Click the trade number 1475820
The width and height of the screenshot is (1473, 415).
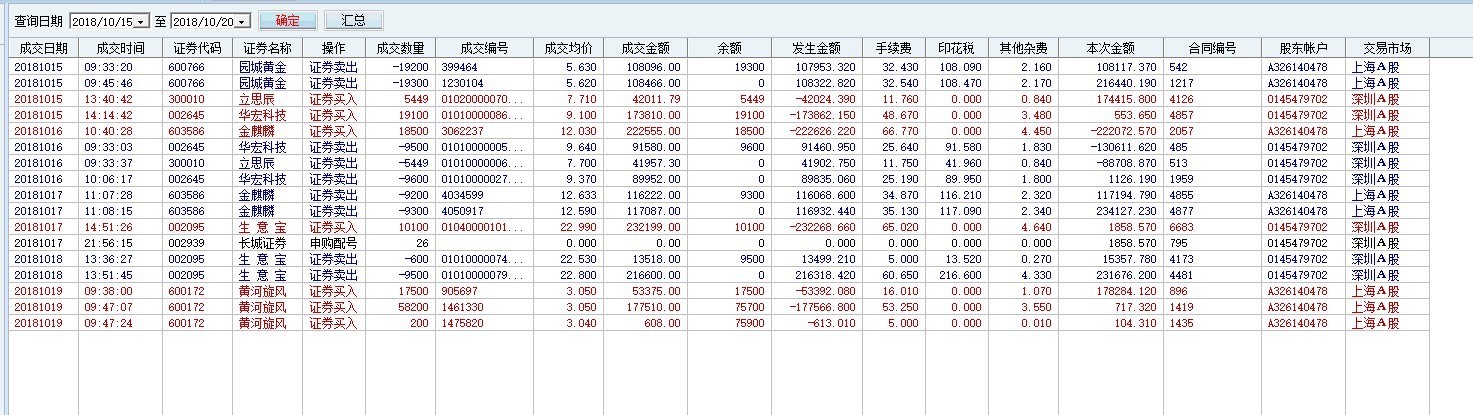pos(462,323)
